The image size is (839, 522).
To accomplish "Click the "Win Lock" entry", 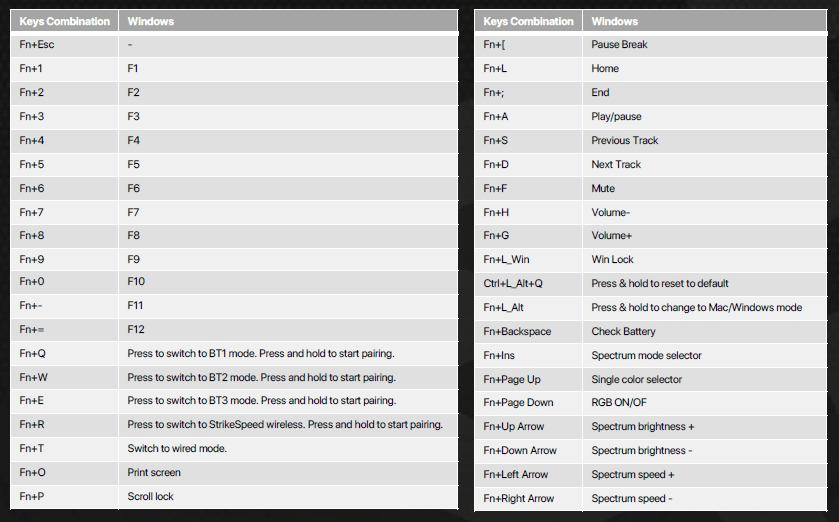I will 612,260.
